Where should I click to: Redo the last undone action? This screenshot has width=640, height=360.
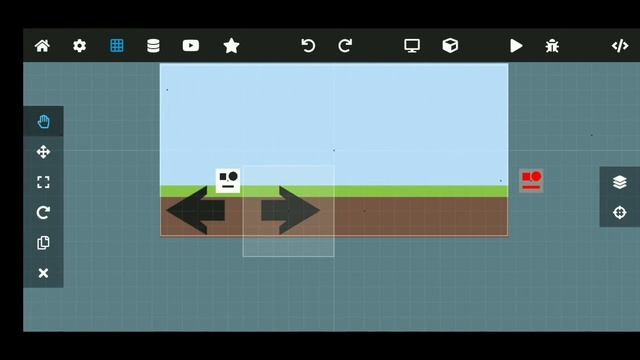[345, 46]
